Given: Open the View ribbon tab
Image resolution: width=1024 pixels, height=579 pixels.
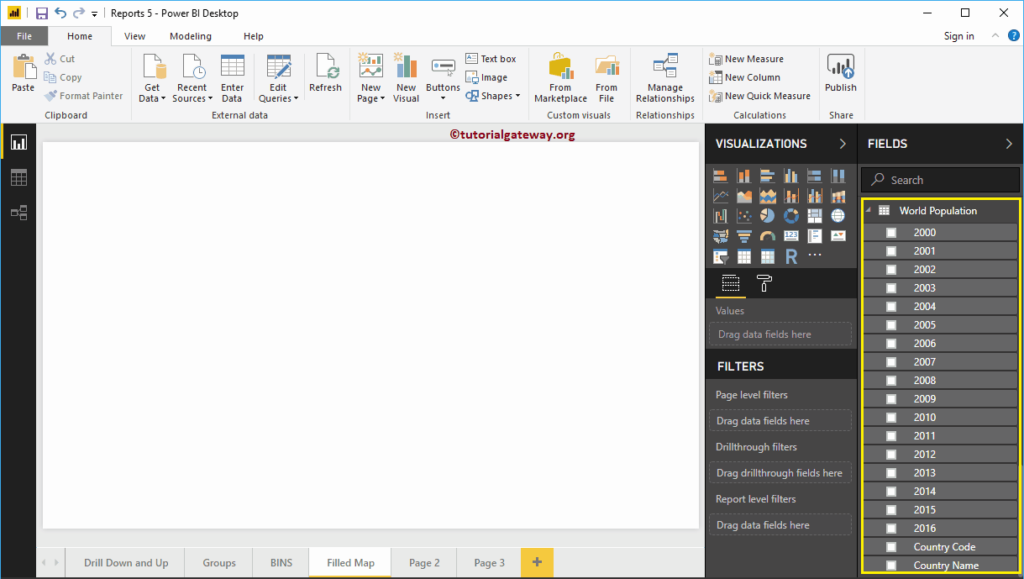Looking at the screenshot, I should 135,37.
